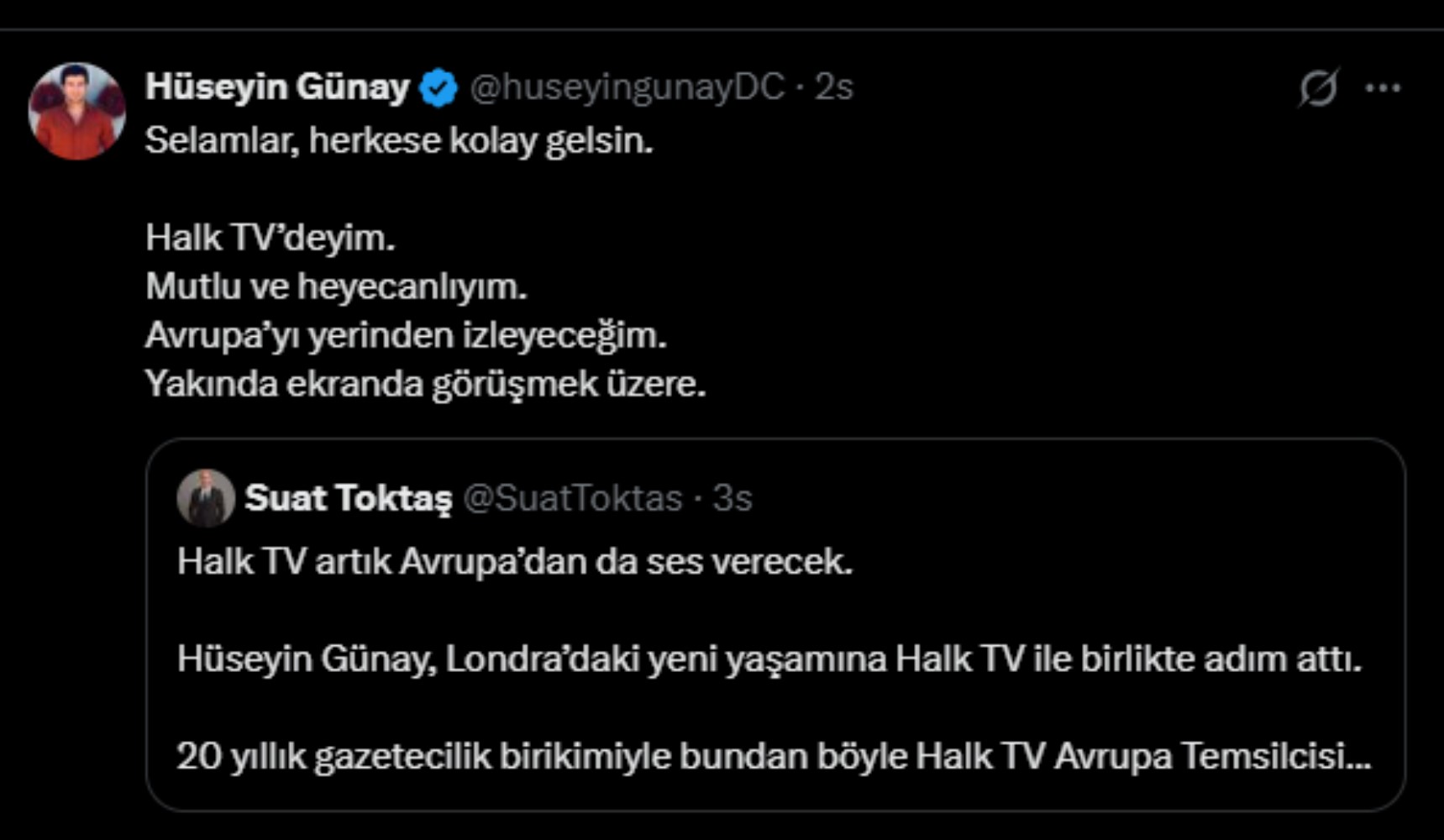
Task: Click the @huseyingunayDC handle
Action: pyautogui.click(x=627, y=87)
